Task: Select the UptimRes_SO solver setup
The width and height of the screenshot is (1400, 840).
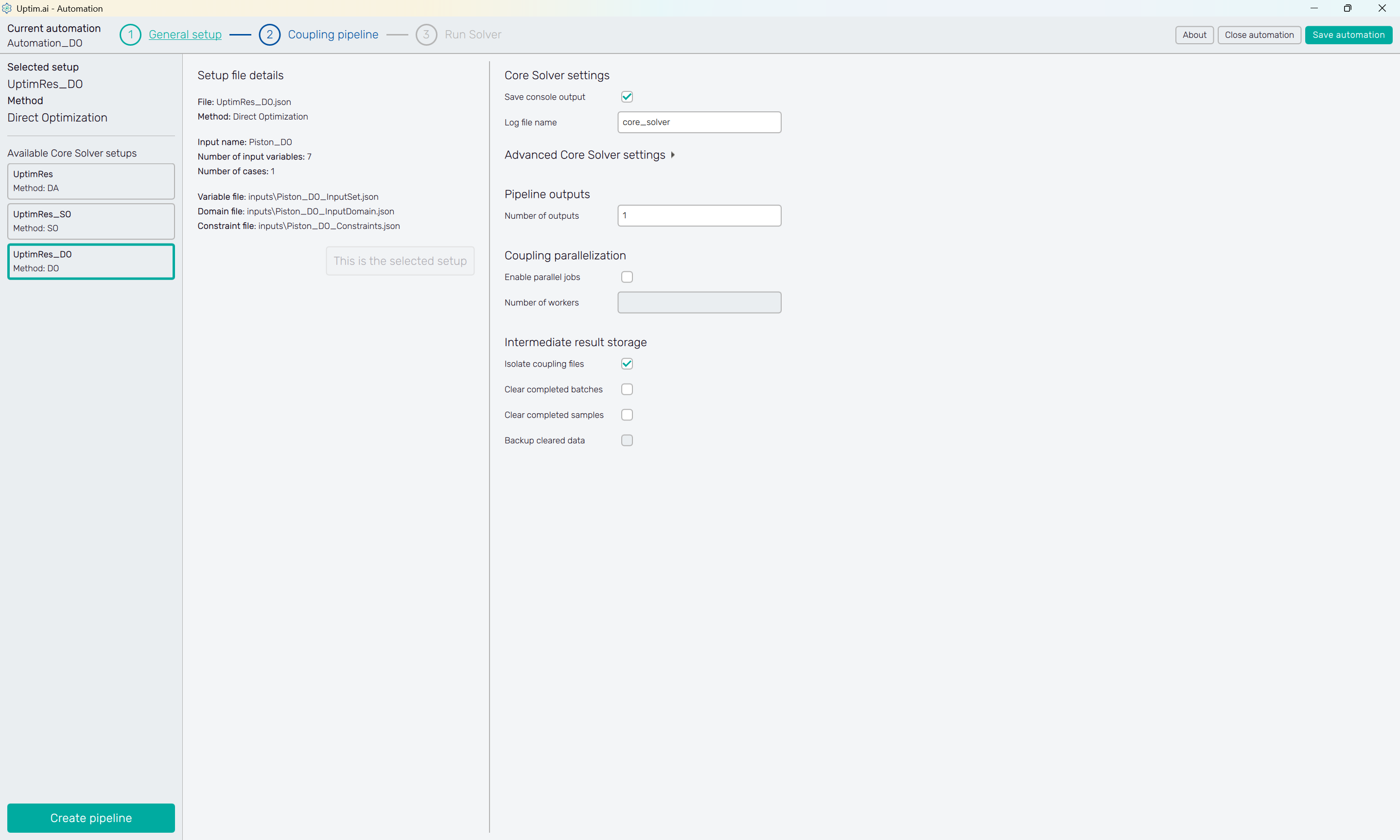Action: (90, 221)
